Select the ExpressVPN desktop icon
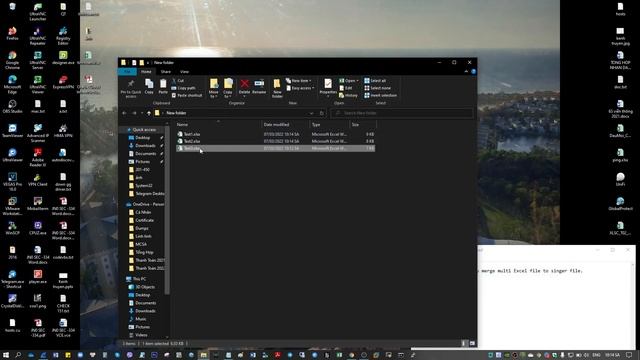 click(x=63, y=82)
